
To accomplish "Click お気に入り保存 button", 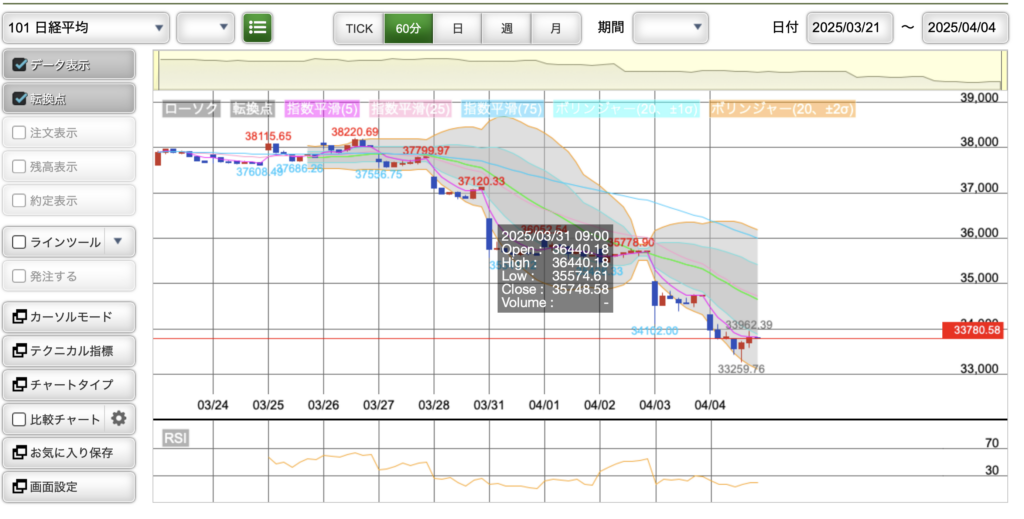I will 69,453.
